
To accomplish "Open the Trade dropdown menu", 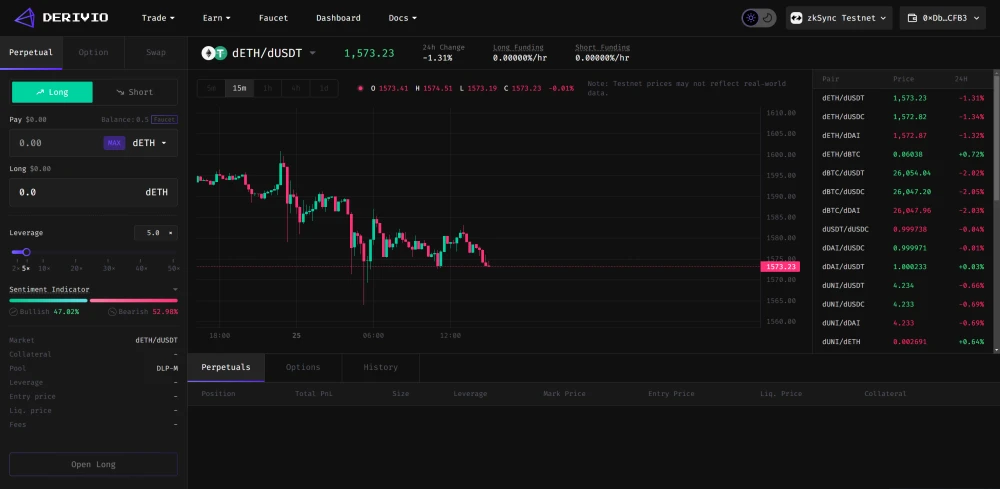I will click(158, 18).
